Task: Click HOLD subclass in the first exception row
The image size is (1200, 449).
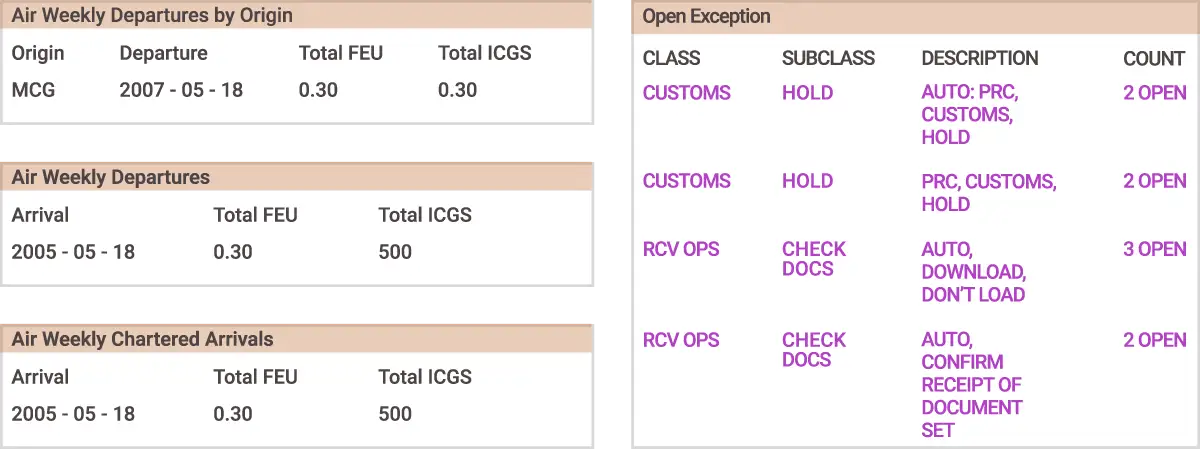Action: click(807, 93)
